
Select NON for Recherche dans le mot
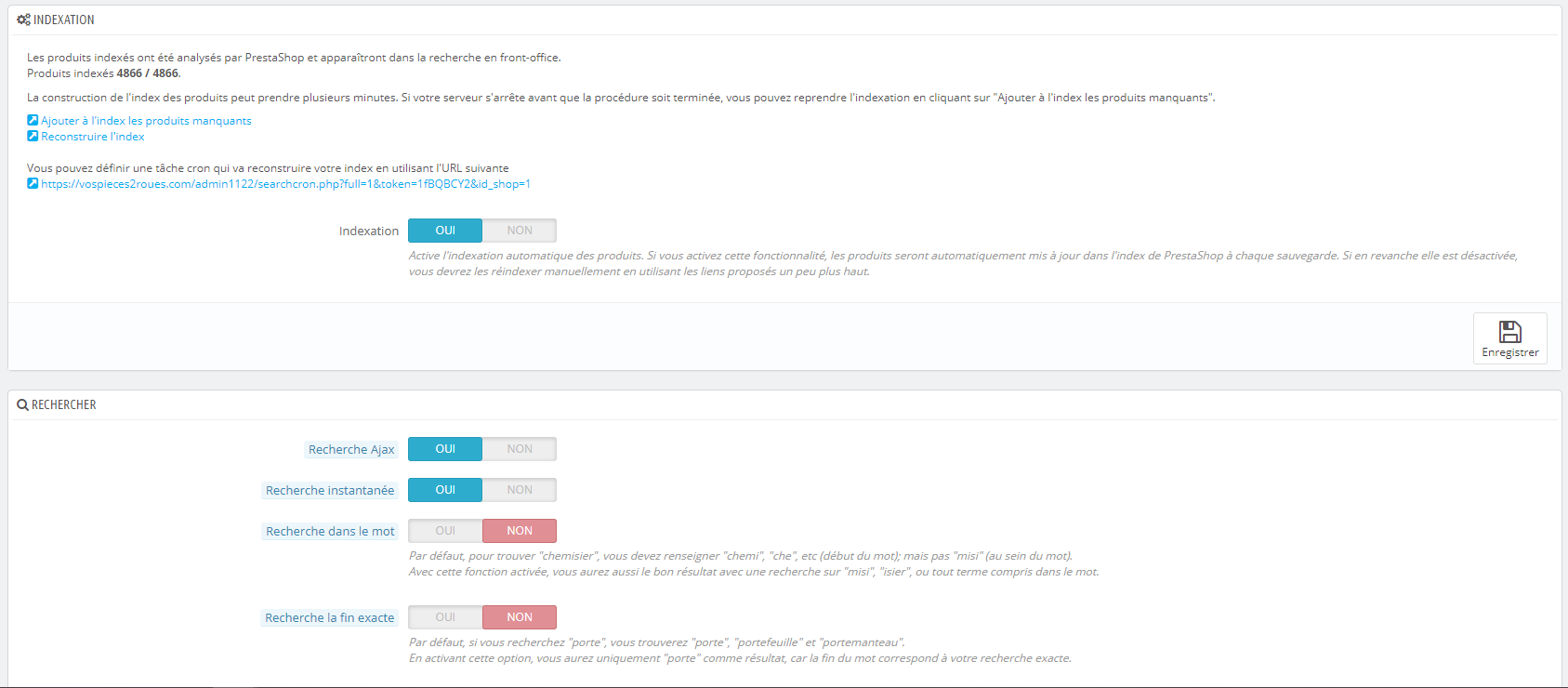520,531
